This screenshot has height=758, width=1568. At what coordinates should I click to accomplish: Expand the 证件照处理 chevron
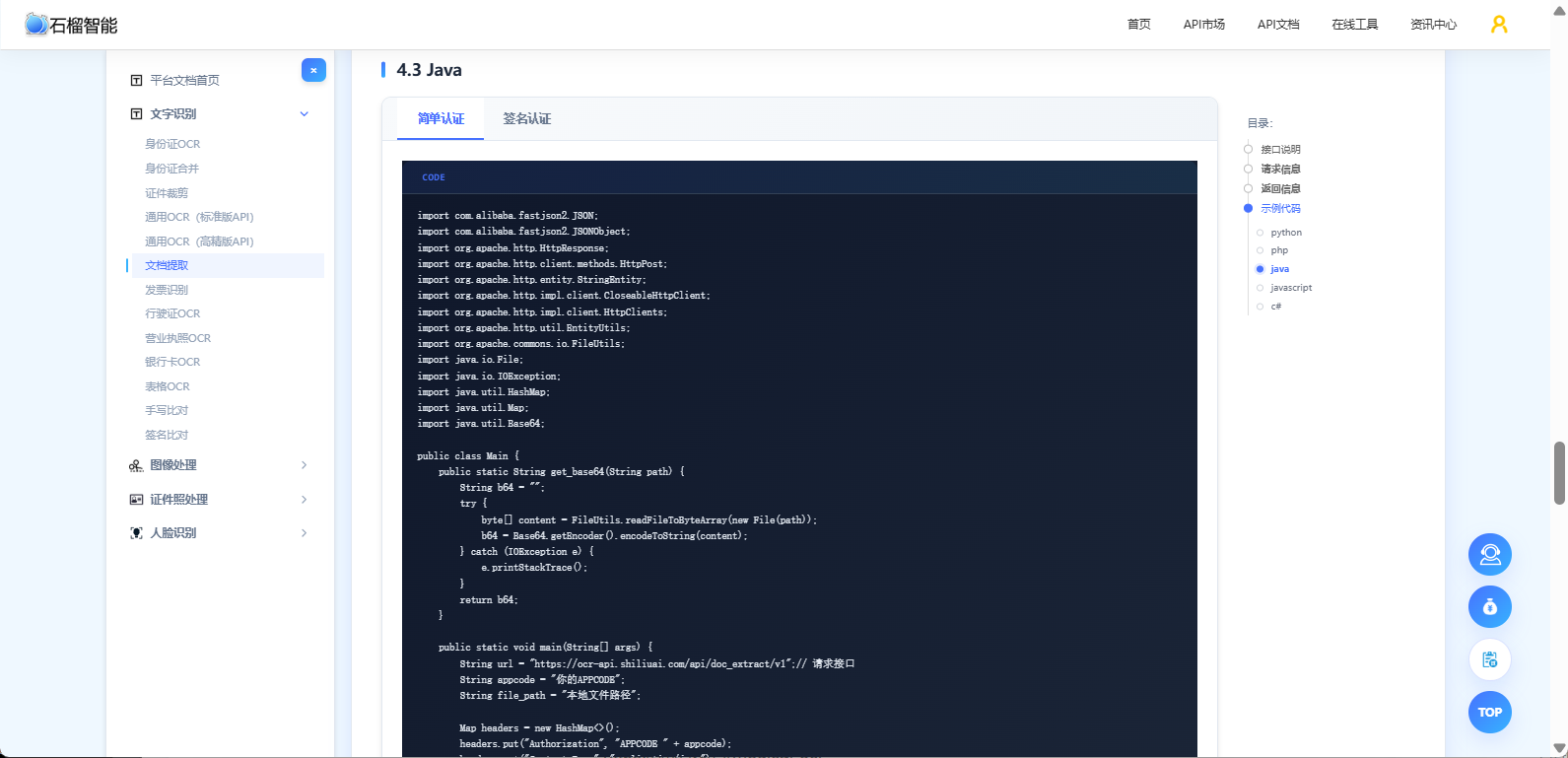pos(304,500)
